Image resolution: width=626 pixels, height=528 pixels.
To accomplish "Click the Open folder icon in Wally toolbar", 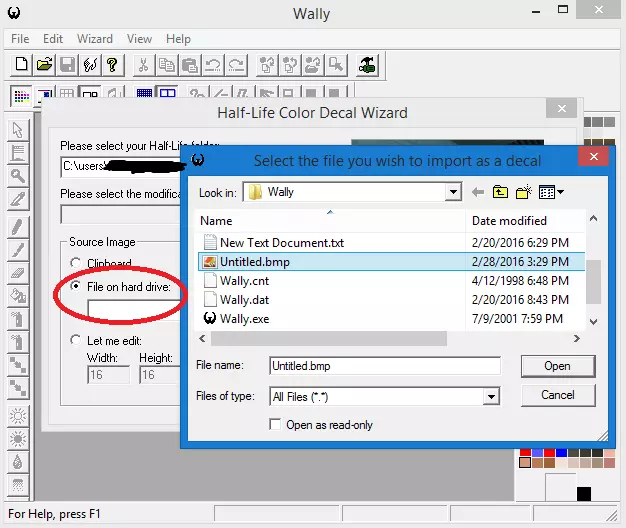I will [x=44, y=65].
